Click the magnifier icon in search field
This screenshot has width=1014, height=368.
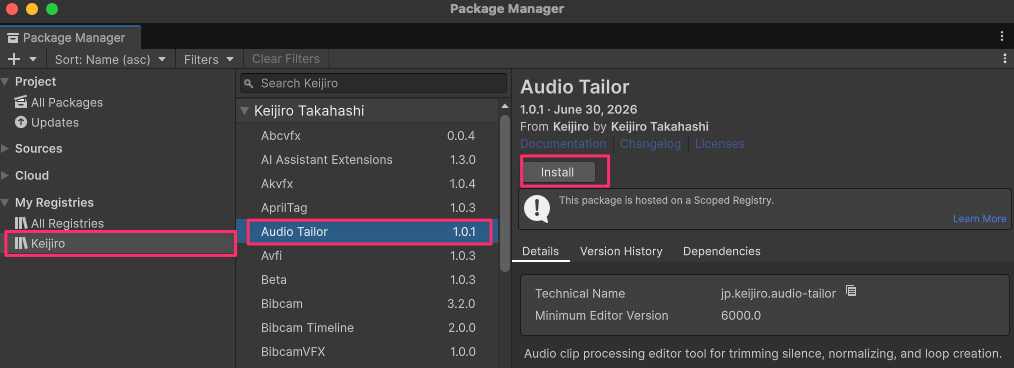coord(250,83)
